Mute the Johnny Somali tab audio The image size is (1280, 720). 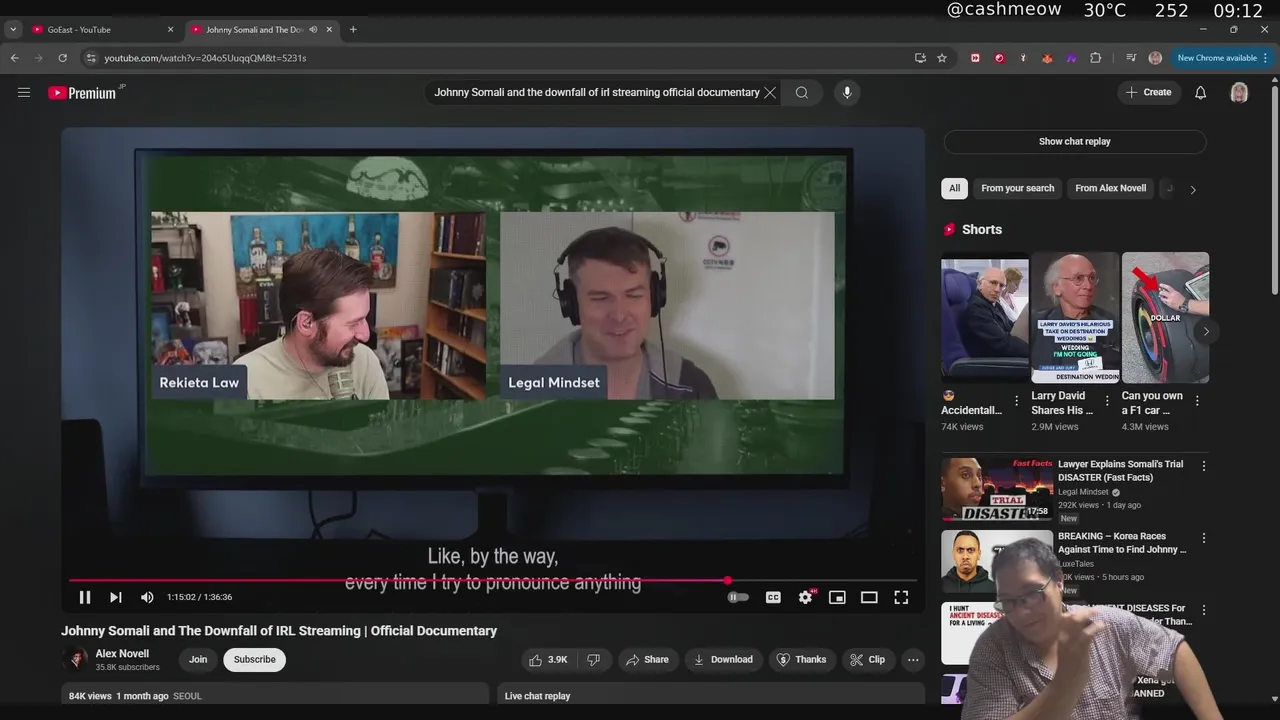click(313, 30)
